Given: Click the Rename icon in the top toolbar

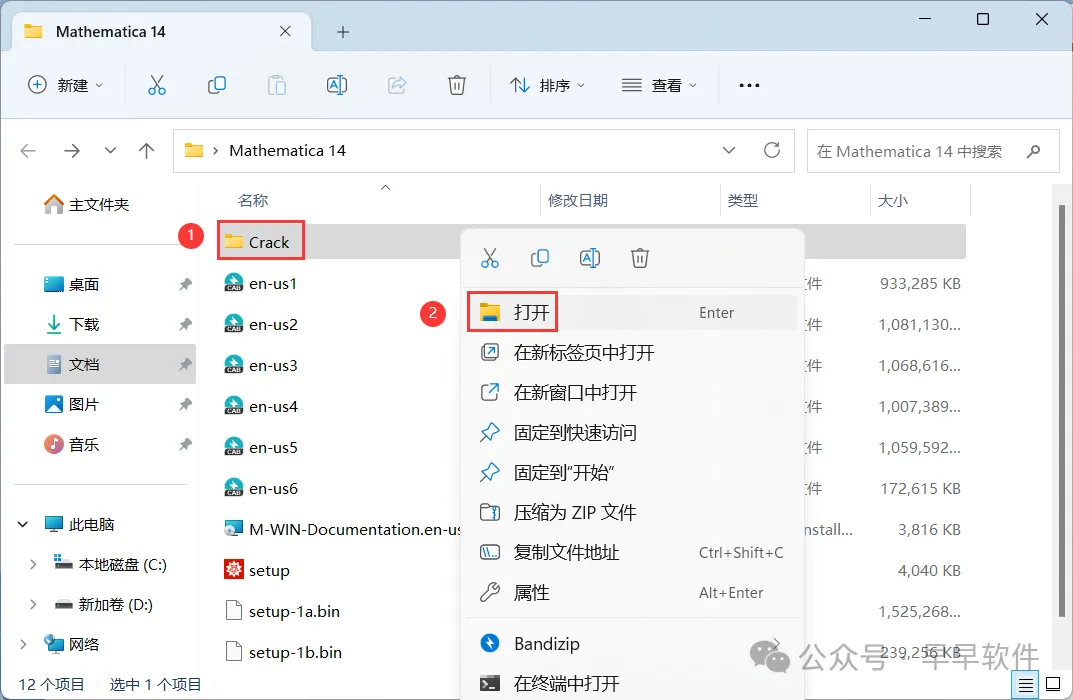Looking at the screenshot, I should [337, 85].
